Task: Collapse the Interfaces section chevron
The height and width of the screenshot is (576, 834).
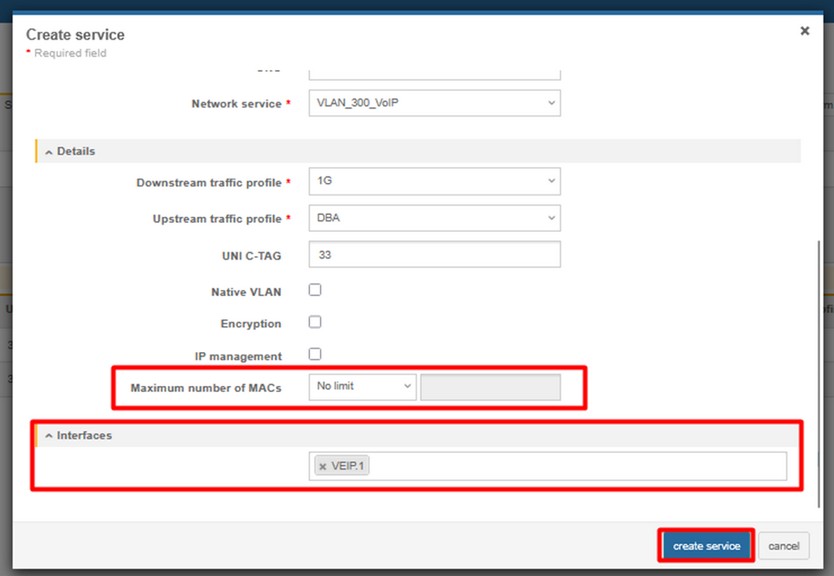Action: (x=49, y=436)
